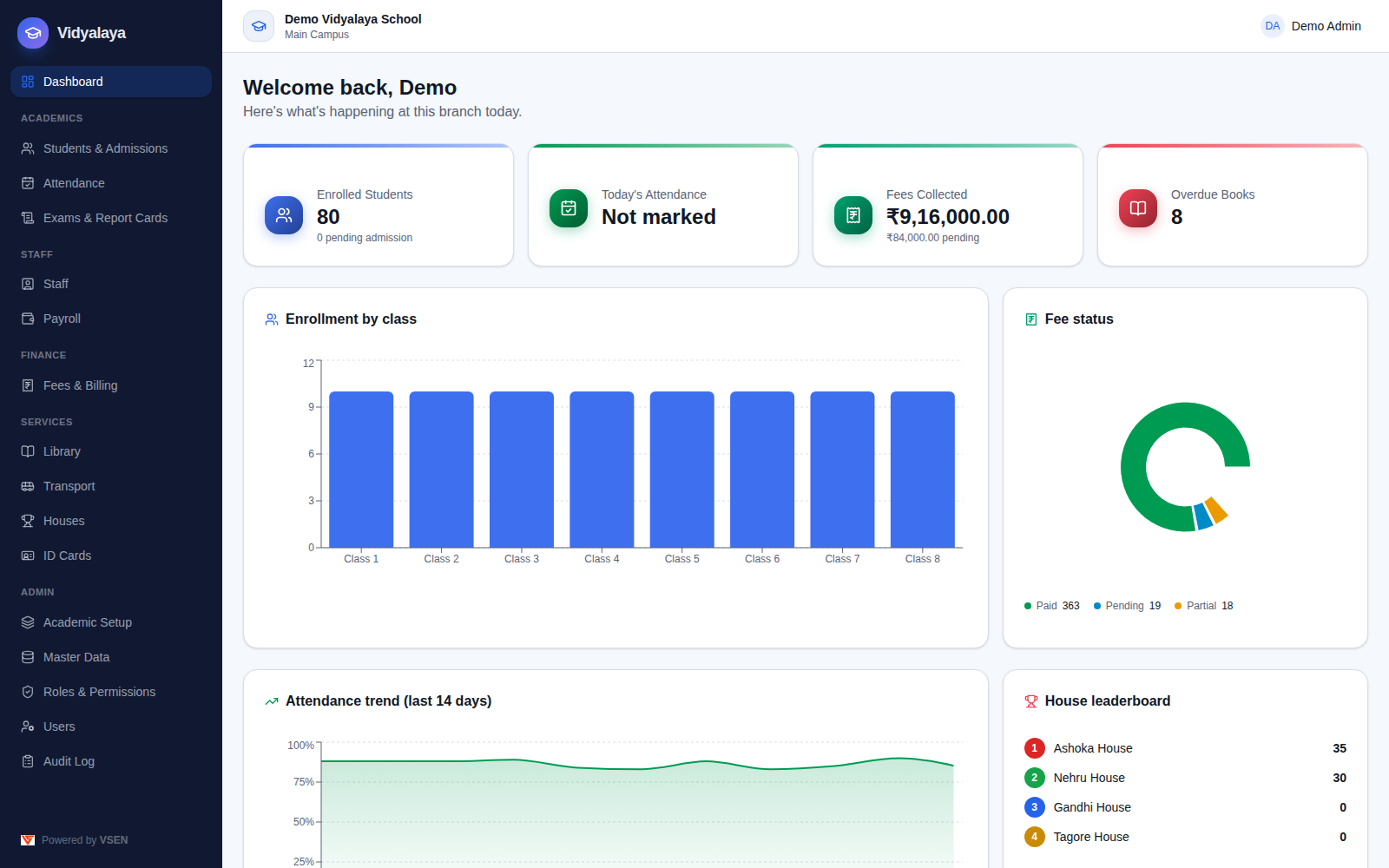Click the Academic Setup layers icon

click(28, 622)
